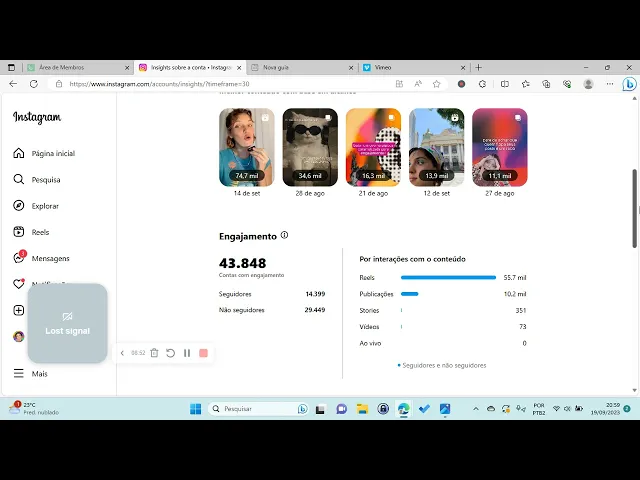Close the Nova guia tab
640x480 pixels.
click(351, 68)
